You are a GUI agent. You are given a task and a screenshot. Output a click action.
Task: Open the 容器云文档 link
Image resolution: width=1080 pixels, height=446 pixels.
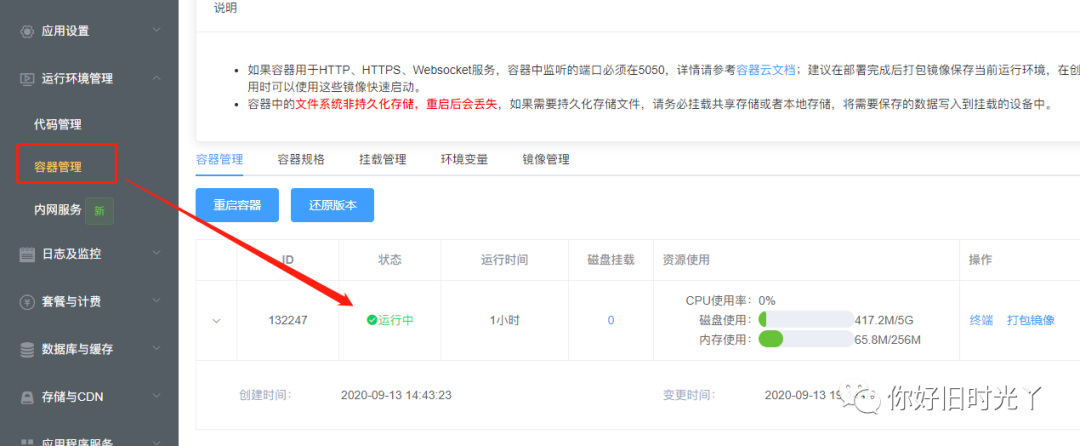(766, 70)
